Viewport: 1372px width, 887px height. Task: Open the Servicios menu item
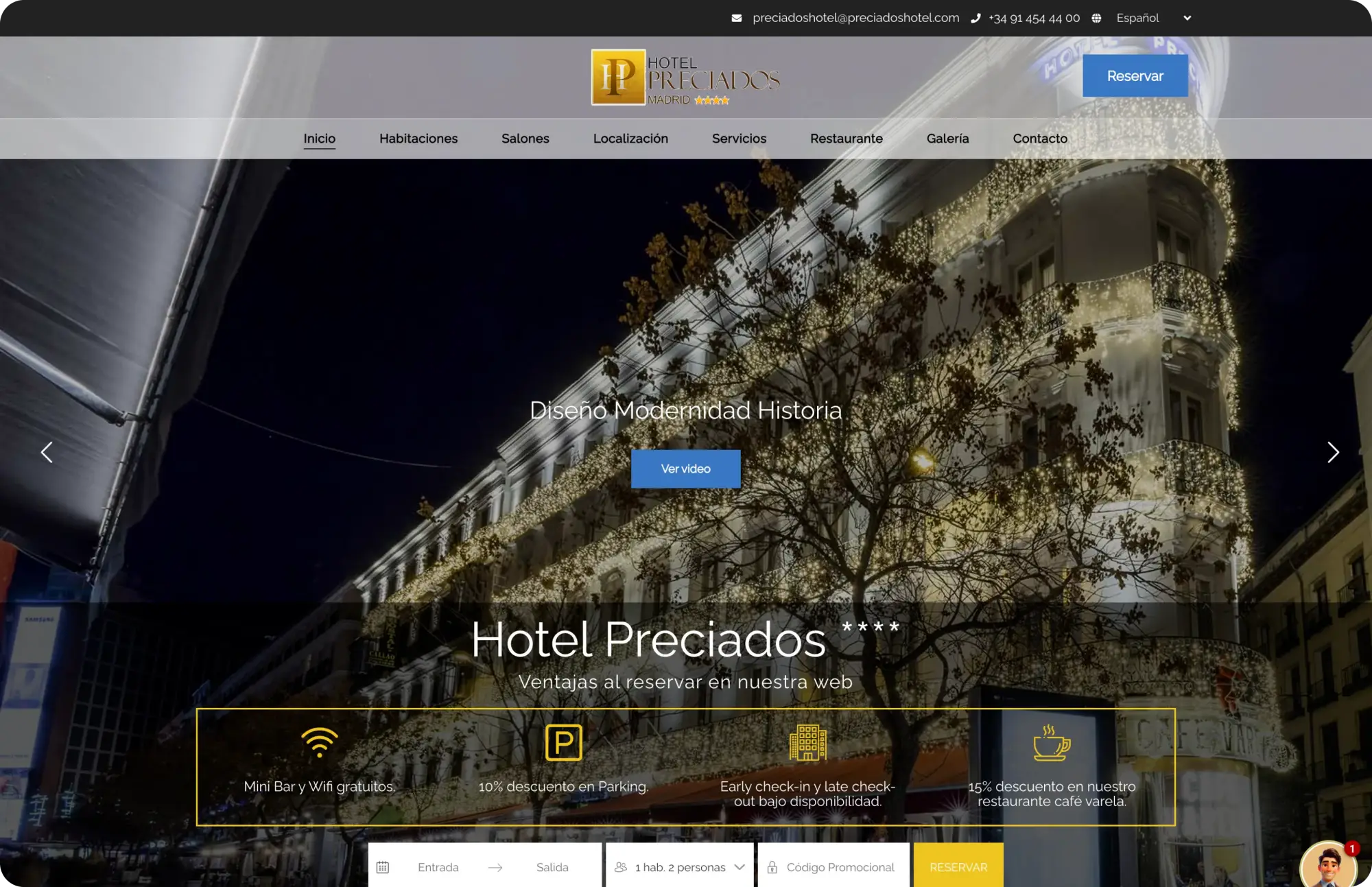739,139
